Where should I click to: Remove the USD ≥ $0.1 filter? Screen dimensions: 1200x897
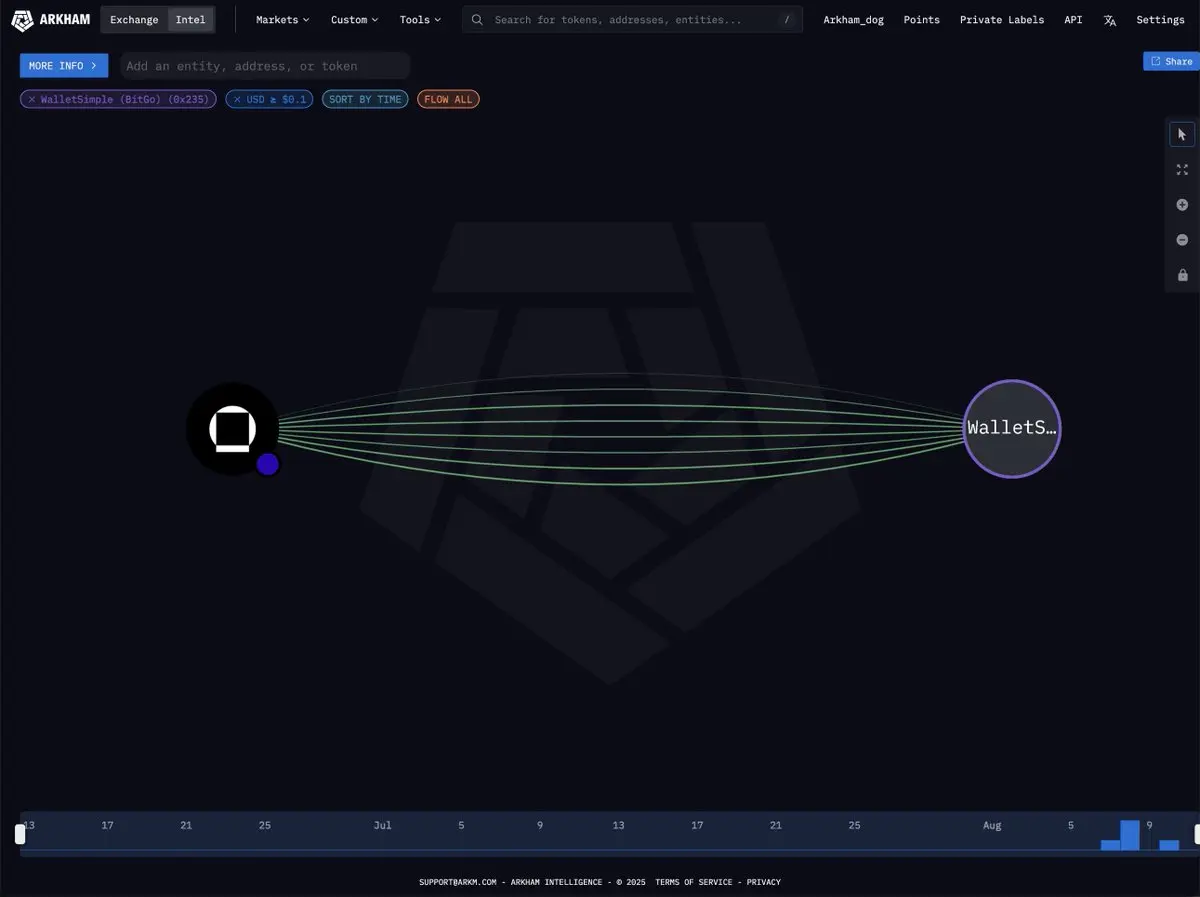[x=237, y=99]
